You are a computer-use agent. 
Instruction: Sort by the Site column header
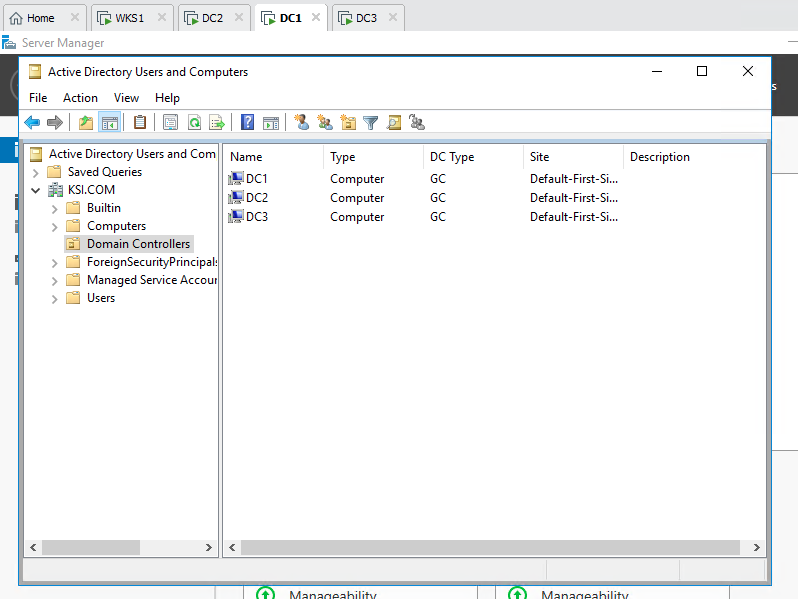pyautogui.click(x=573, y=157)
